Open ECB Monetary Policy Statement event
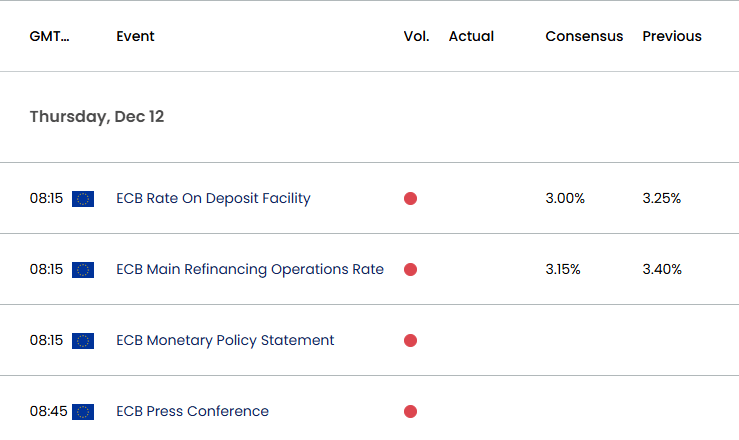Screen dimensions: 739x440 (x=225, y=340)
